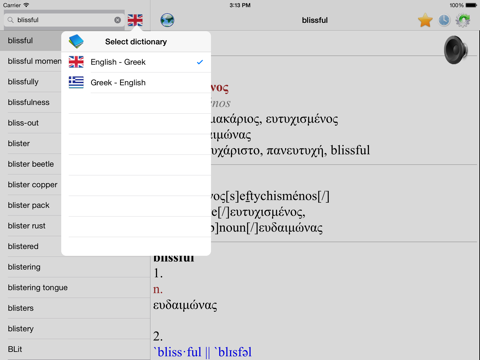Click the blue book icon in popup
The height and width of the screenshot is (360, 480).
pyautogui.click(x=76, y=41)
